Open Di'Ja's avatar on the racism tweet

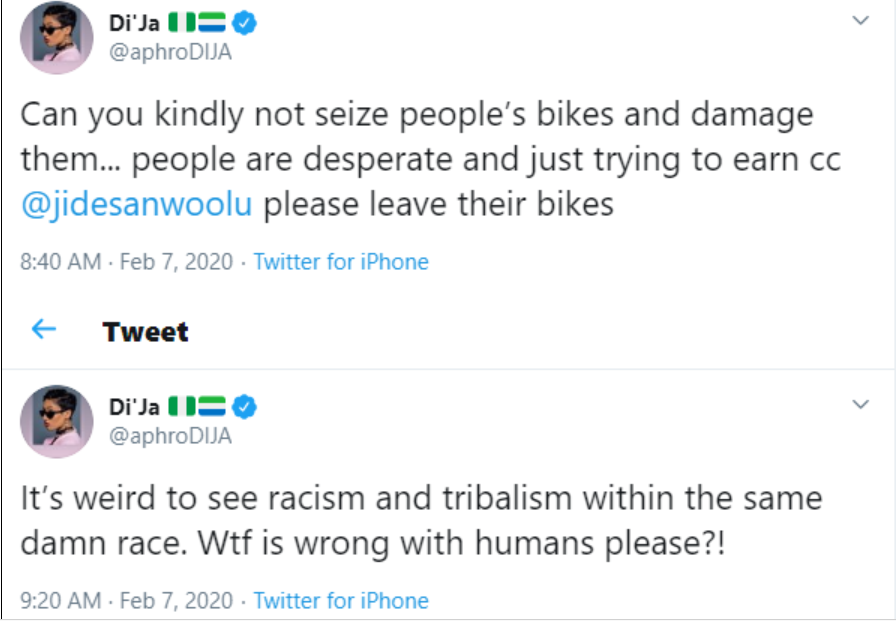coord(58,421)
